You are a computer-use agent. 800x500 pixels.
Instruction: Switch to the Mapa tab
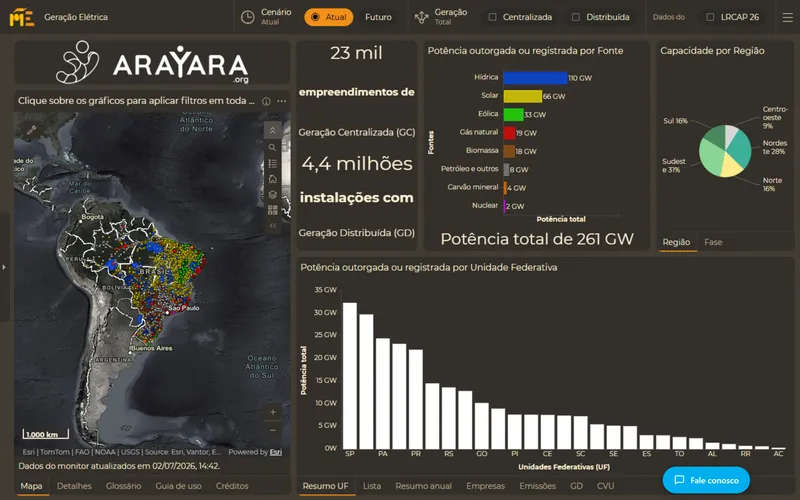coord(31,486)
